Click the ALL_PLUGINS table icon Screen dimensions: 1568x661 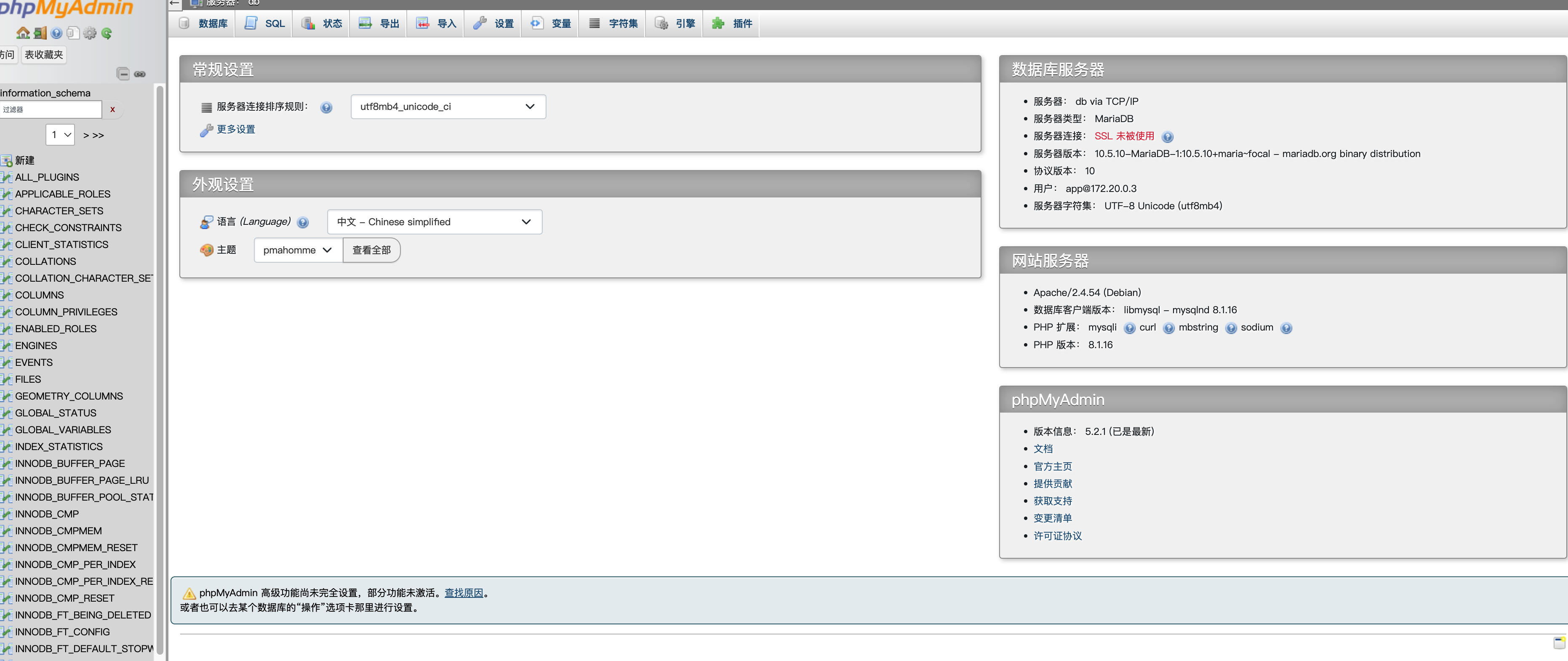(x=6, y=177)
